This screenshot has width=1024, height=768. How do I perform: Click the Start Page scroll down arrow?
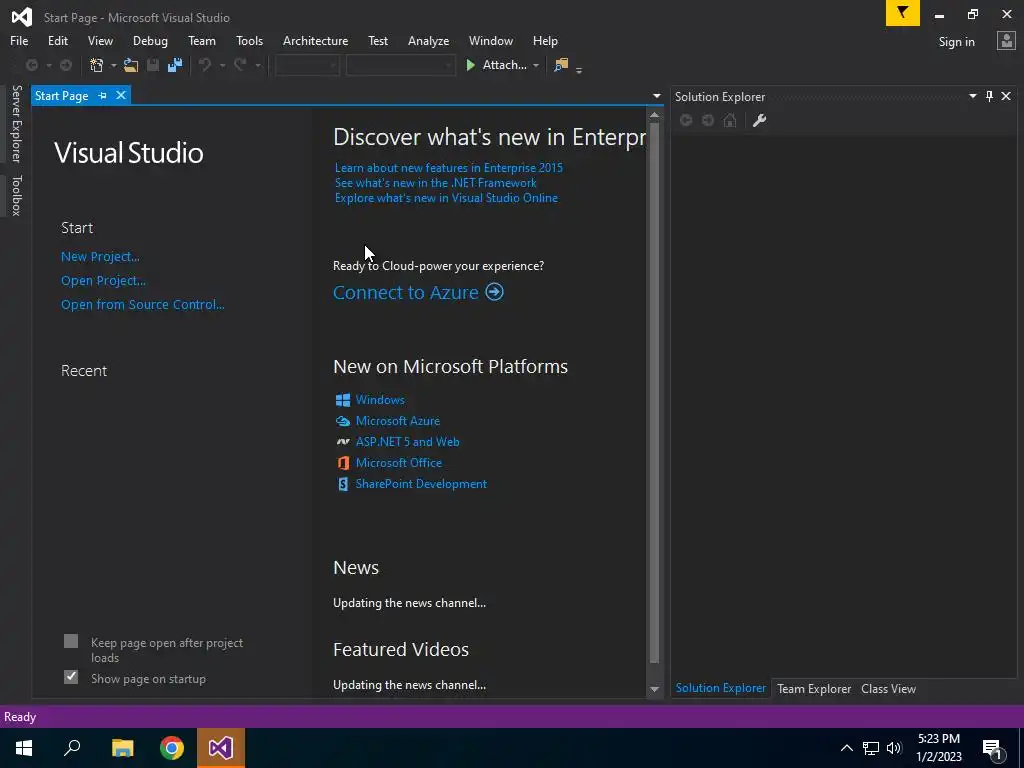point(654,689)
